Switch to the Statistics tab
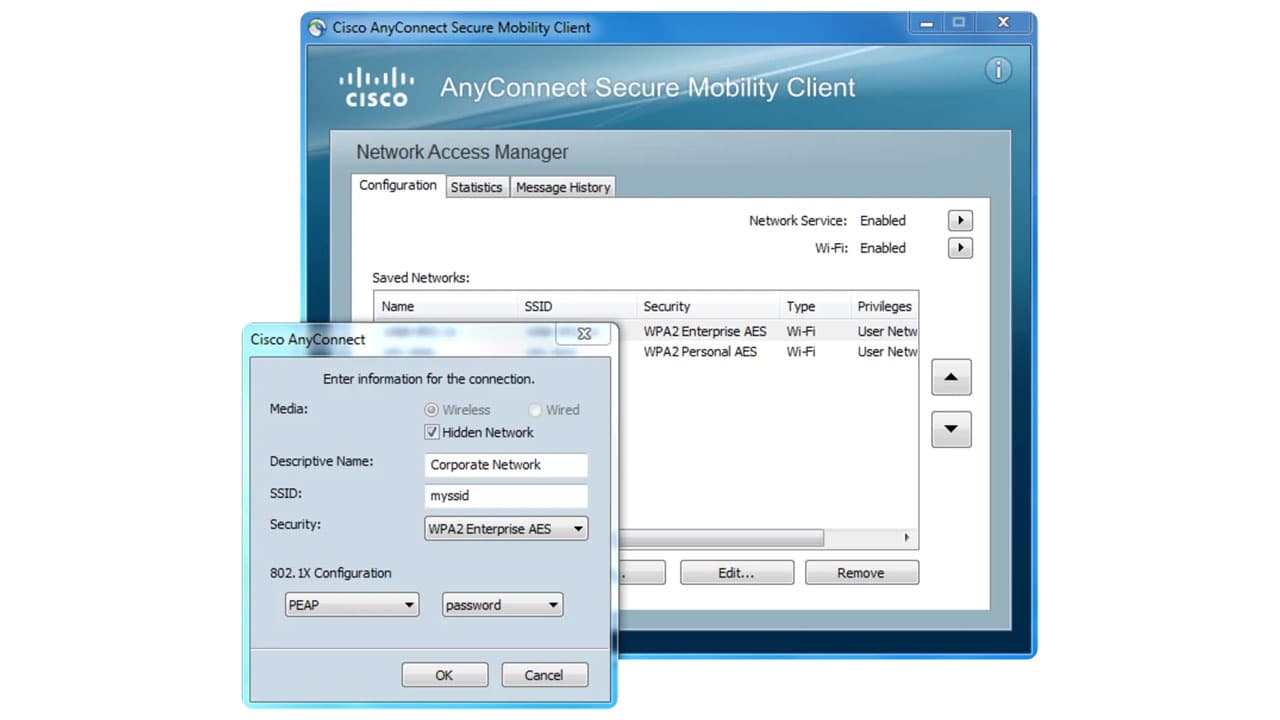The height and width of the screenshot is (720, 1280). coord(477,187)
